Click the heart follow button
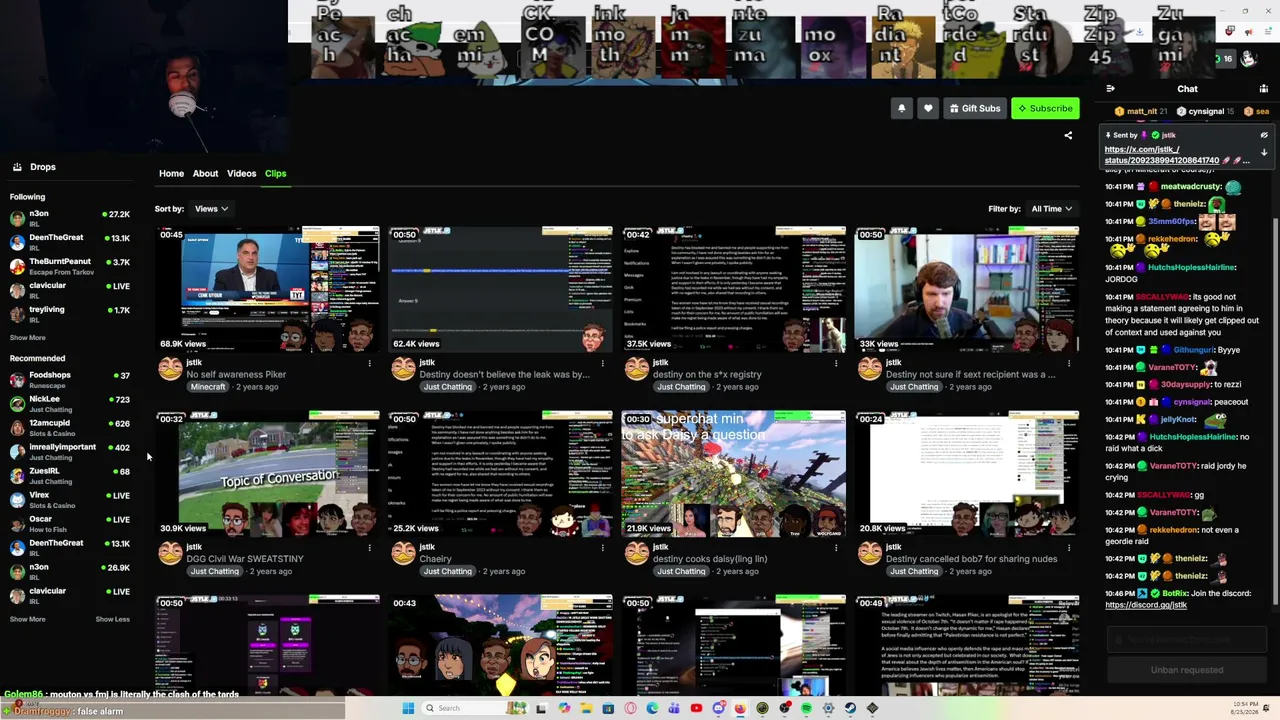Viewport: 1280px width, 720px height. (x=928, y=108)
